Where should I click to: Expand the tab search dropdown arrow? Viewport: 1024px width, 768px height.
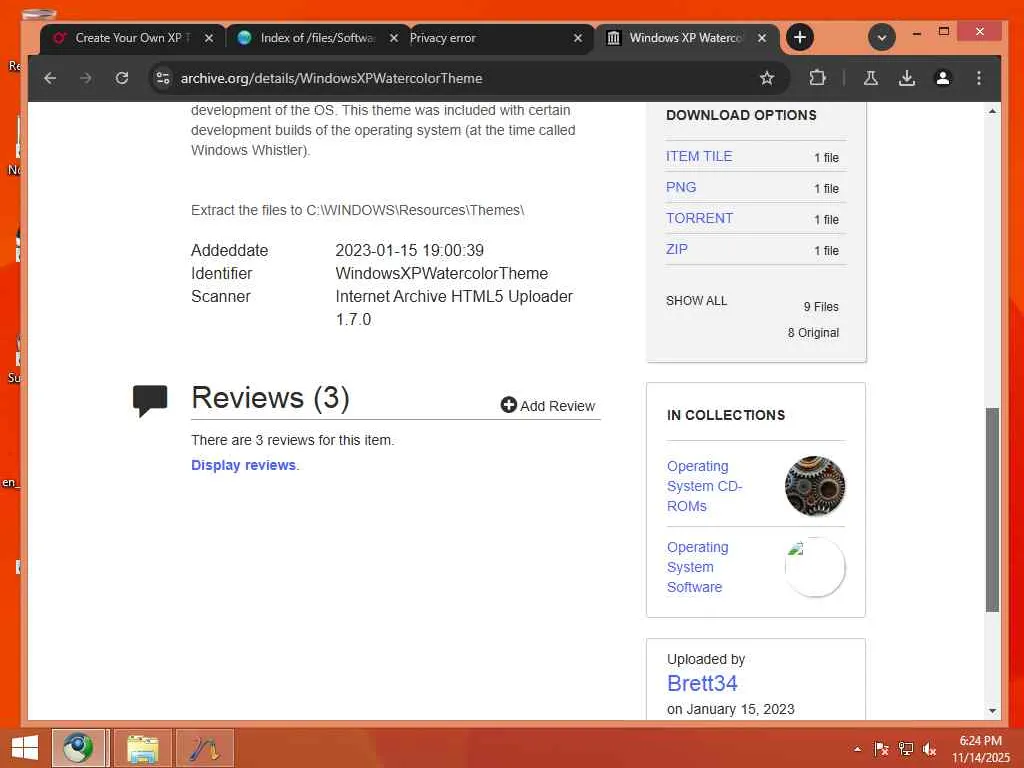(x=882, y=37)
